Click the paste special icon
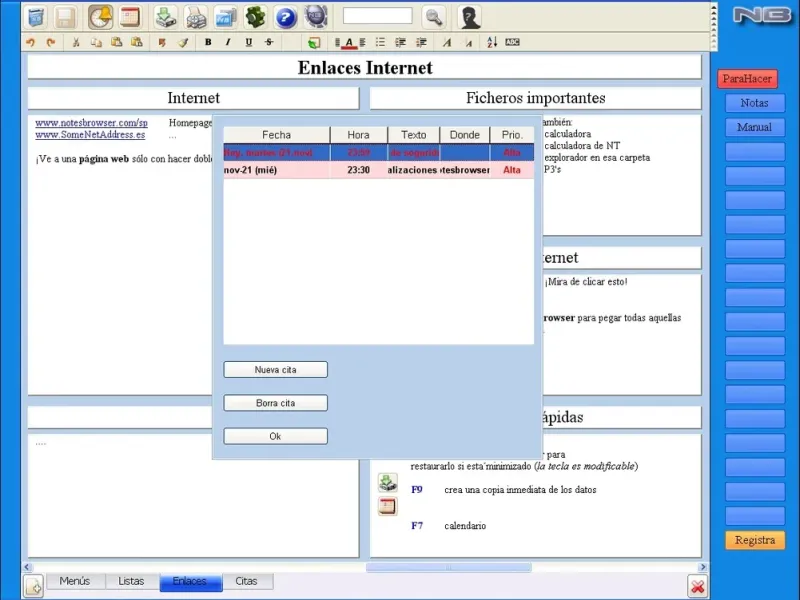800x600 pixels. click(136, 42)
